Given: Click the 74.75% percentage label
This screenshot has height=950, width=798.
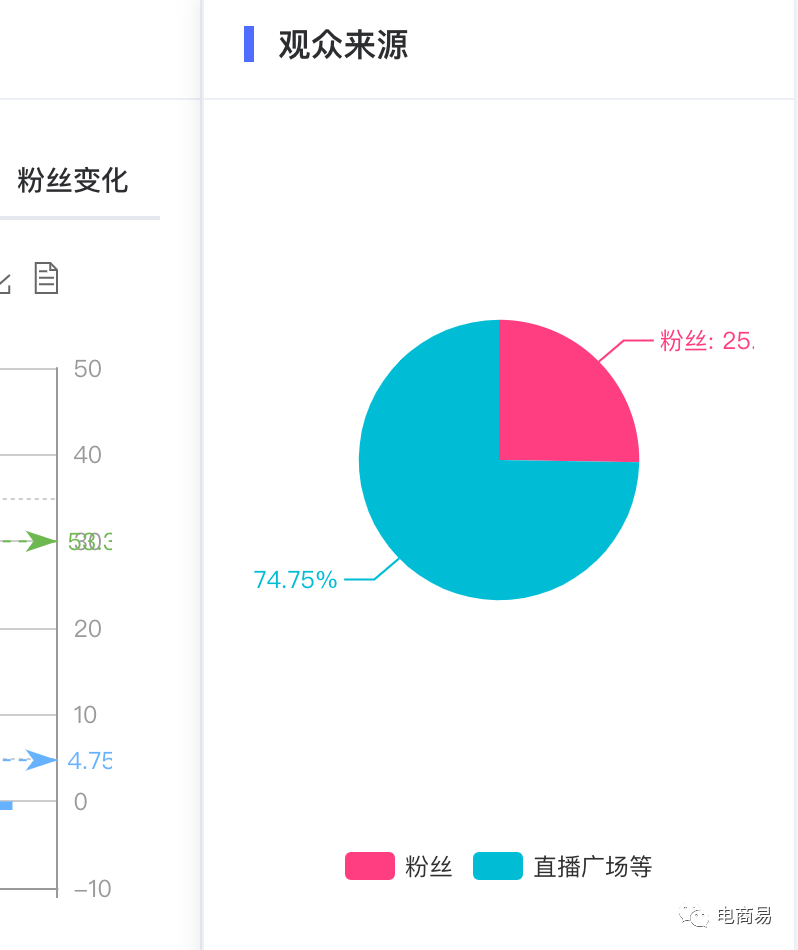Looking at the screenshot, I should pyautogui.click(x=296, y=578).
